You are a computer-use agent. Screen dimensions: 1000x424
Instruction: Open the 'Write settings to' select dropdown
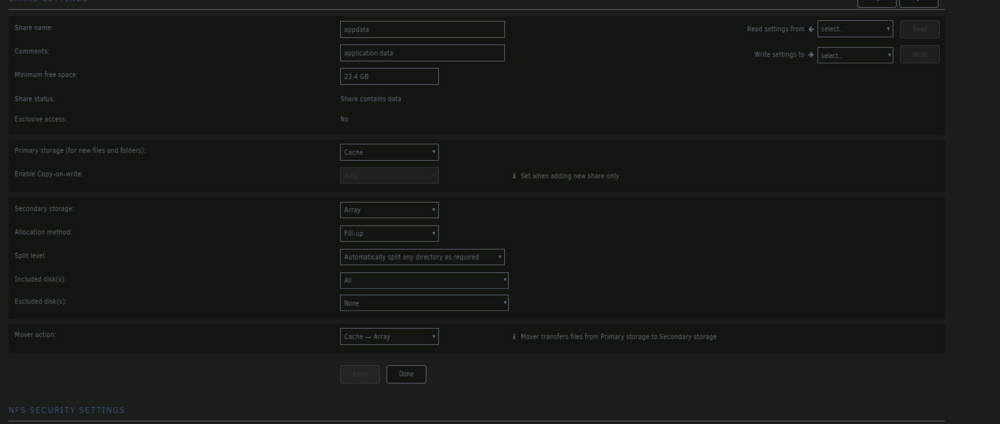tap(855, 55)
